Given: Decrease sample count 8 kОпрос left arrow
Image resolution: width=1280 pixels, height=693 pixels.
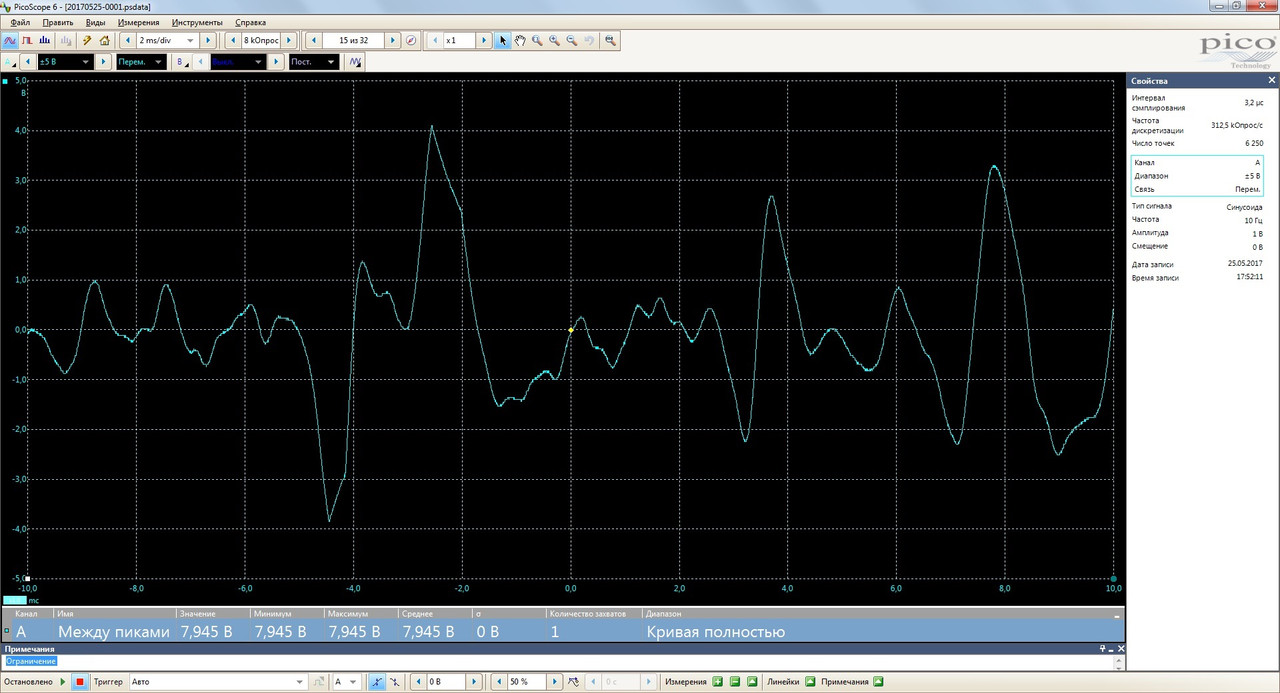Looking at the screenshot, I should [x=233, y=40].
